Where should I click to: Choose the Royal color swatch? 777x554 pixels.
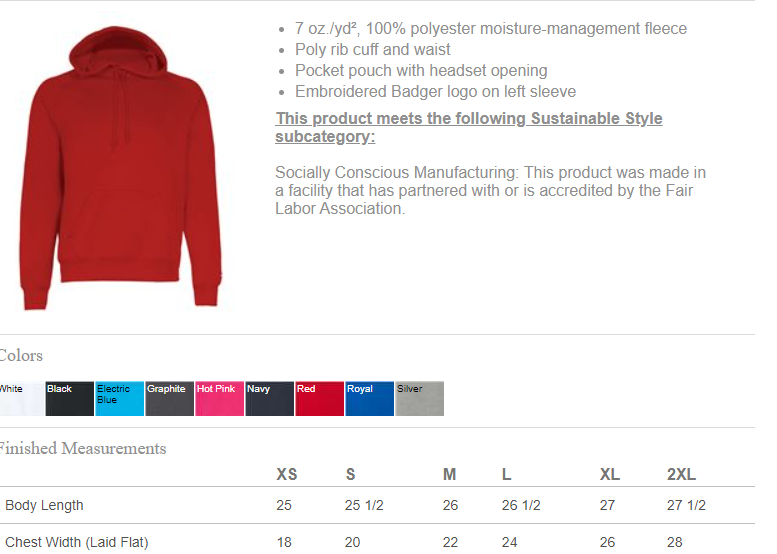tap(370, 398)
